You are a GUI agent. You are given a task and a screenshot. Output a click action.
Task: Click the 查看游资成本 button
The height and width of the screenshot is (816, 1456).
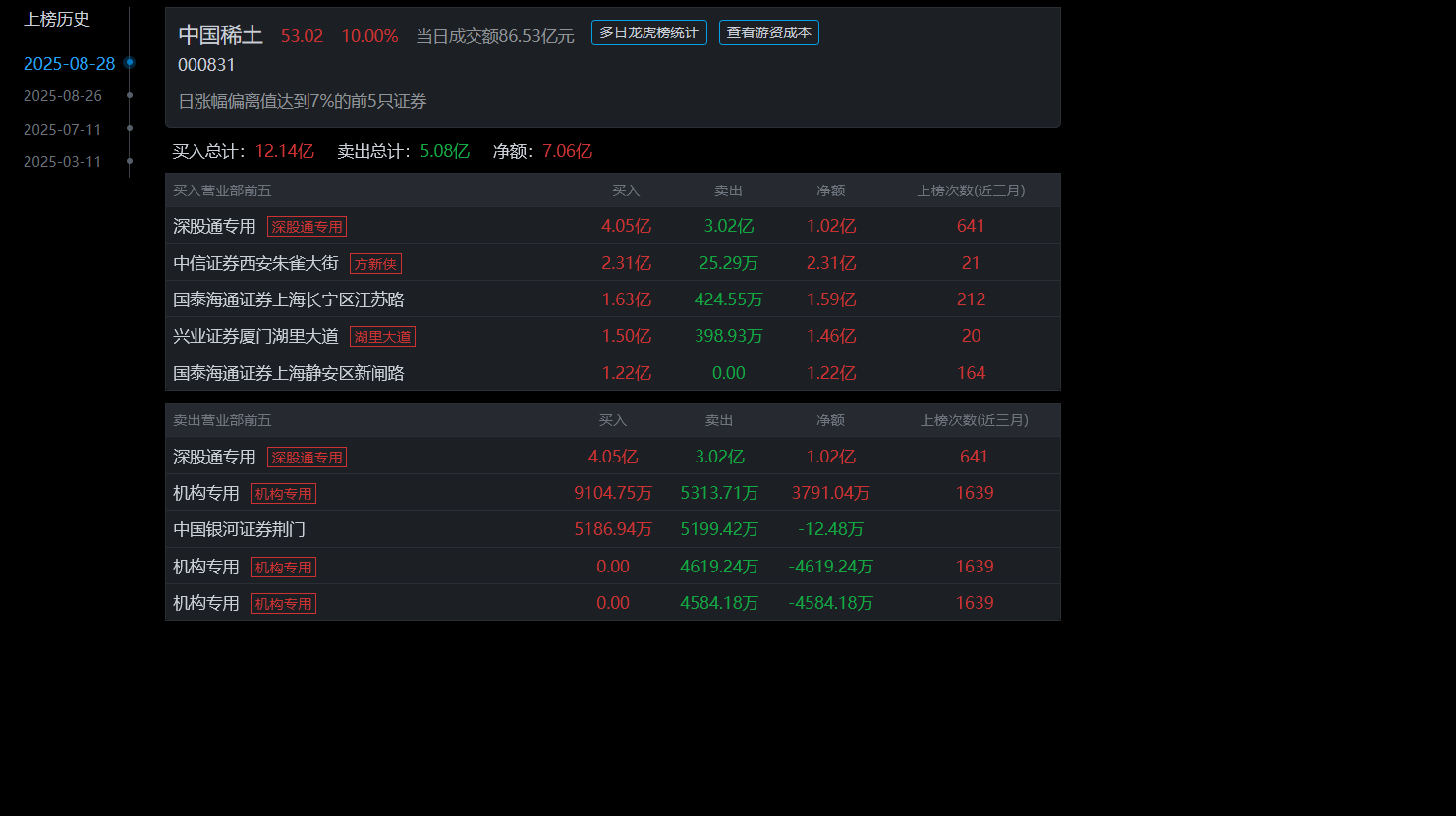768,32
